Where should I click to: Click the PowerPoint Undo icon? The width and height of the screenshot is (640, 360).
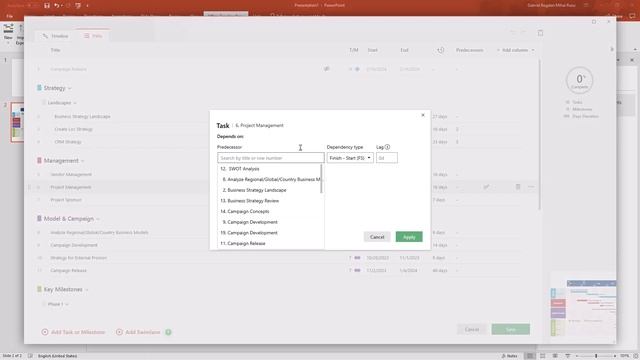pos(57,5)
